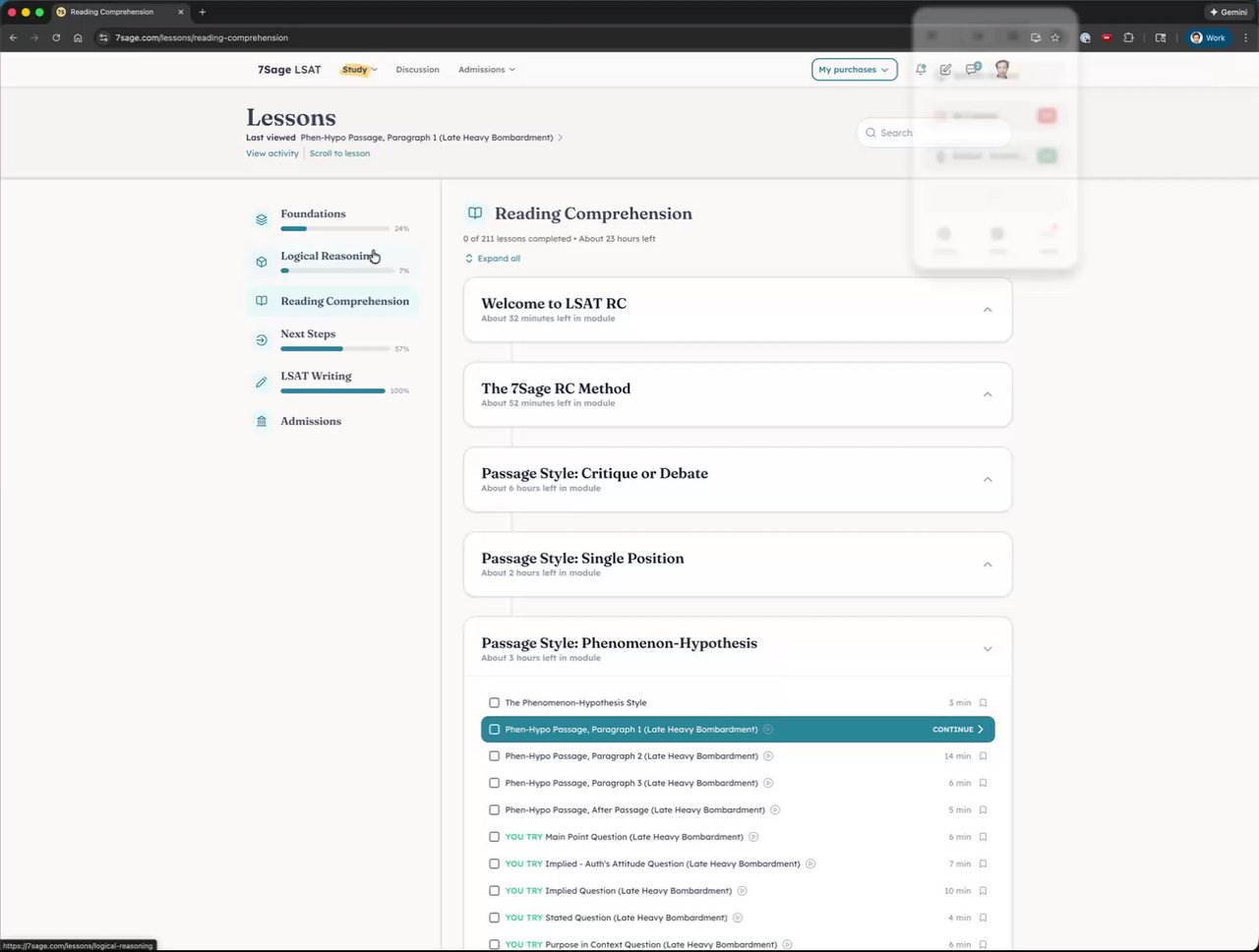The image size is (1259, 952).
Task: Click the compose note pencil icon in header
Action: [945, 70]
